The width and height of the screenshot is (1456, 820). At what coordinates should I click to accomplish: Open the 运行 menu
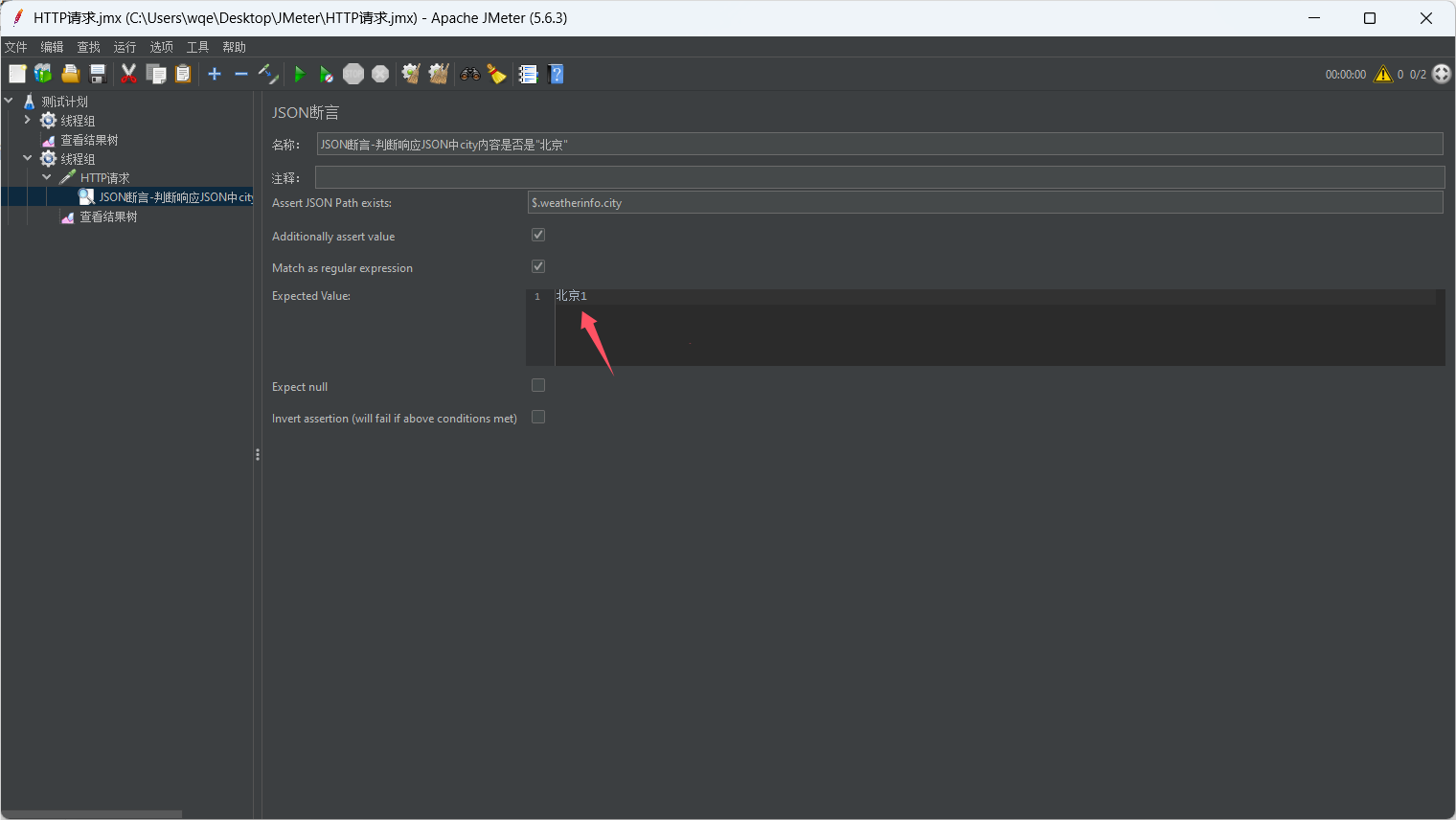(x=125, y=47)
